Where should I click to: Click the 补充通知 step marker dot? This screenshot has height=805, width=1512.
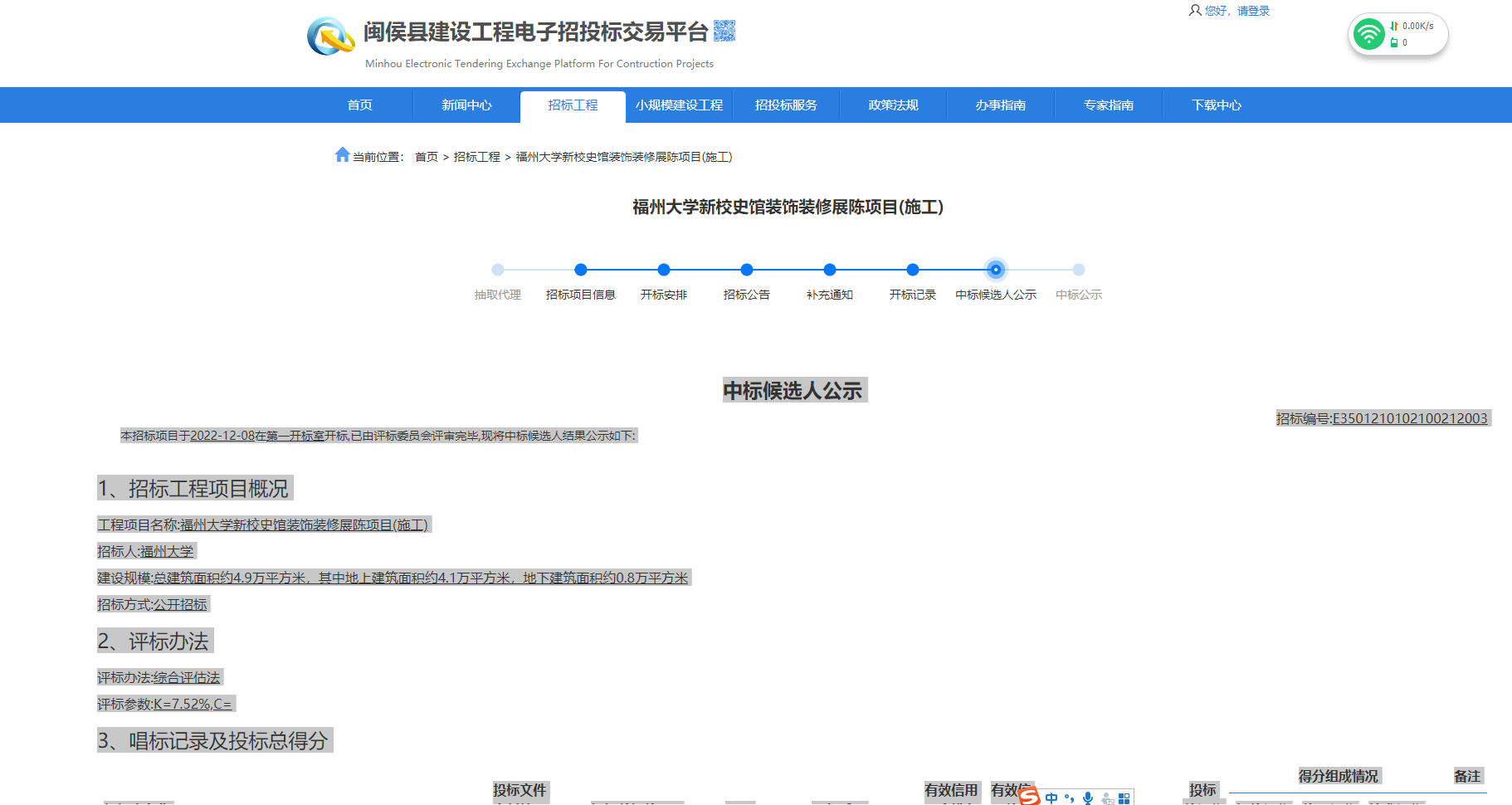[830, 270]
